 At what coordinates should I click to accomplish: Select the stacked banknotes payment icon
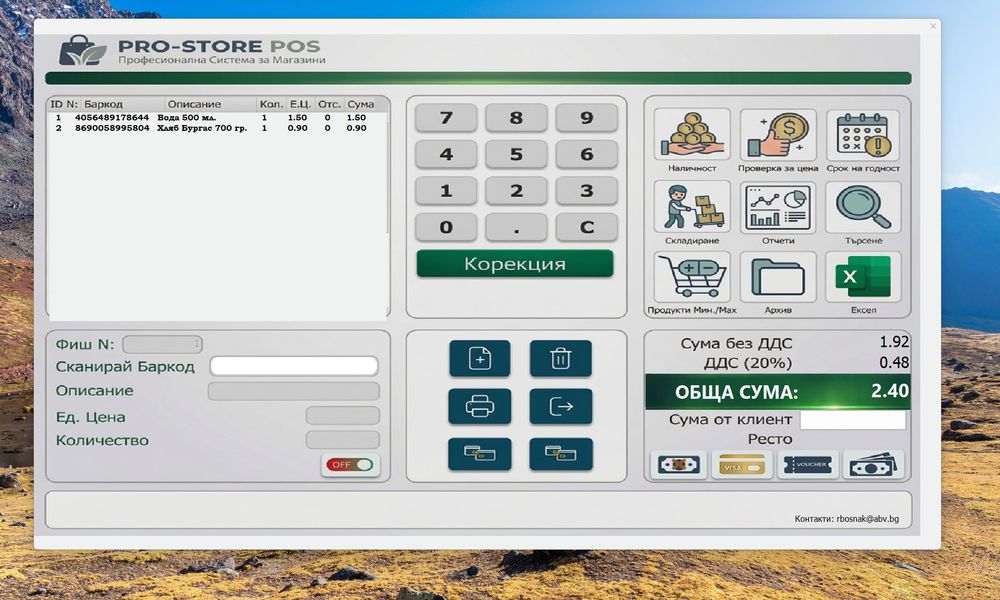tap(874, 465)
